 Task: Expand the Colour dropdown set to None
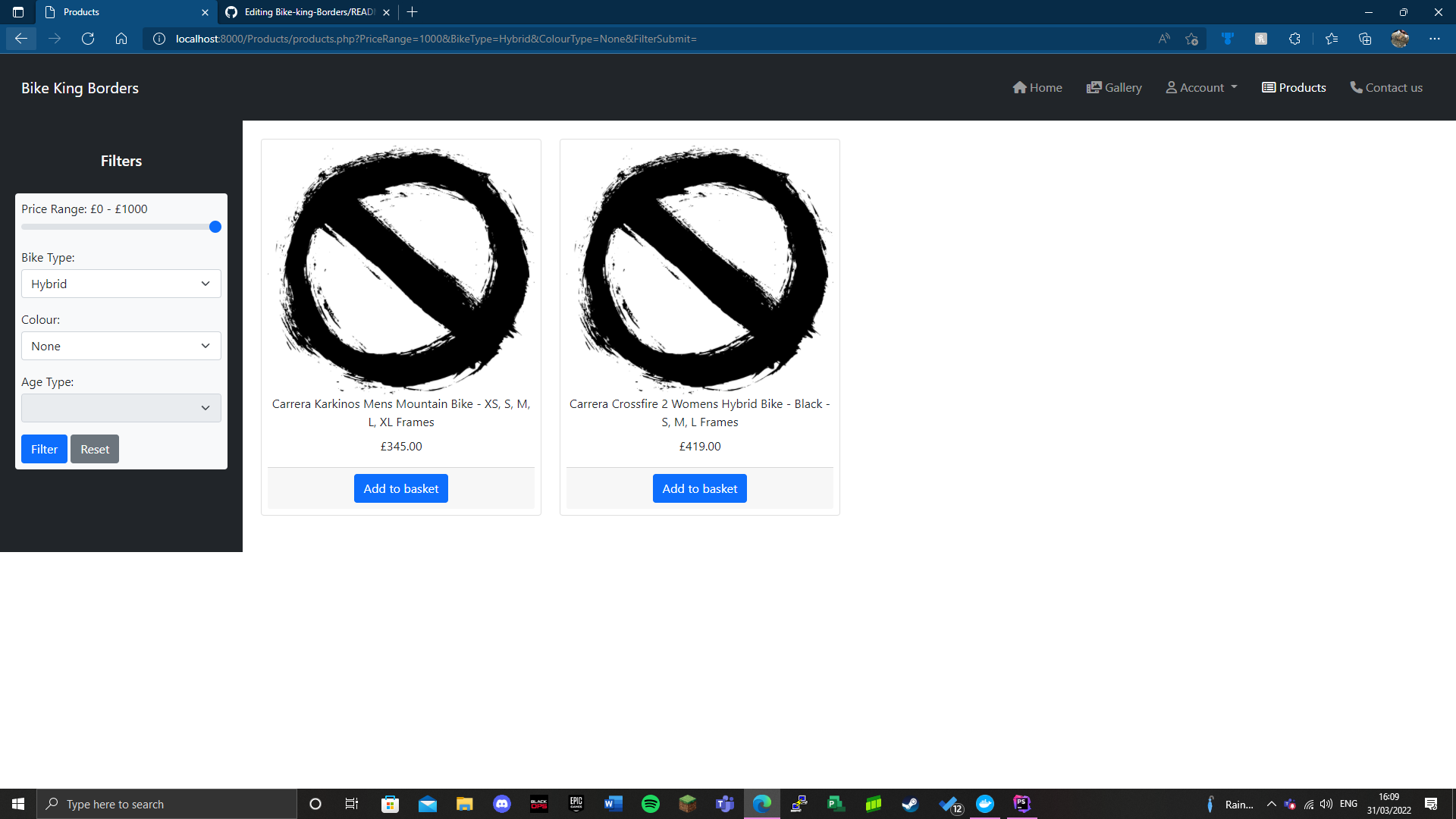point(121,346)
